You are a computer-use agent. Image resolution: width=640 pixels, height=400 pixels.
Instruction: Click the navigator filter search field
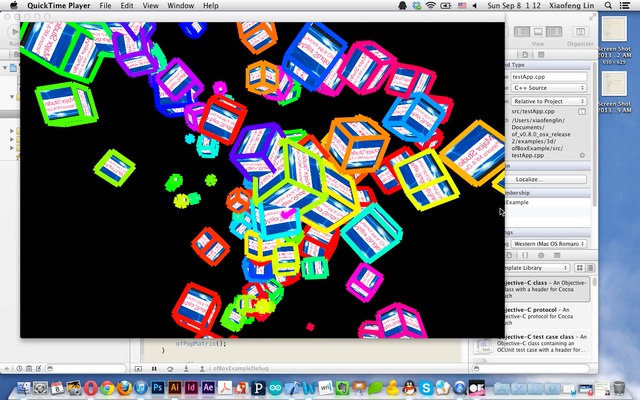pyautogui.click(x=86, y=369)
